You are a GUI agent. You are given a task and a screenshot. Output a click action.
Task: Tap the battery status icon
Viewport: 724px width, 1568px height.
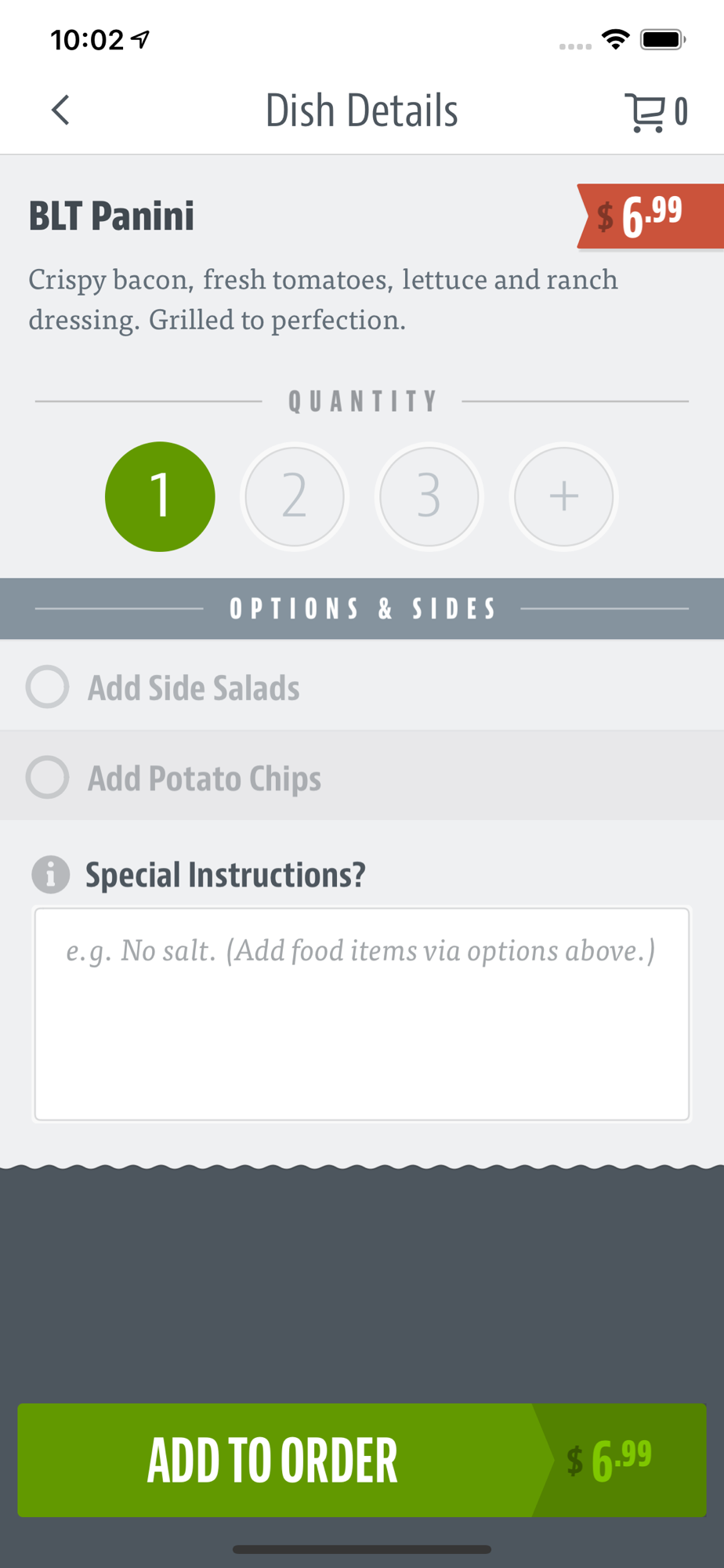[x=663, y=39]
